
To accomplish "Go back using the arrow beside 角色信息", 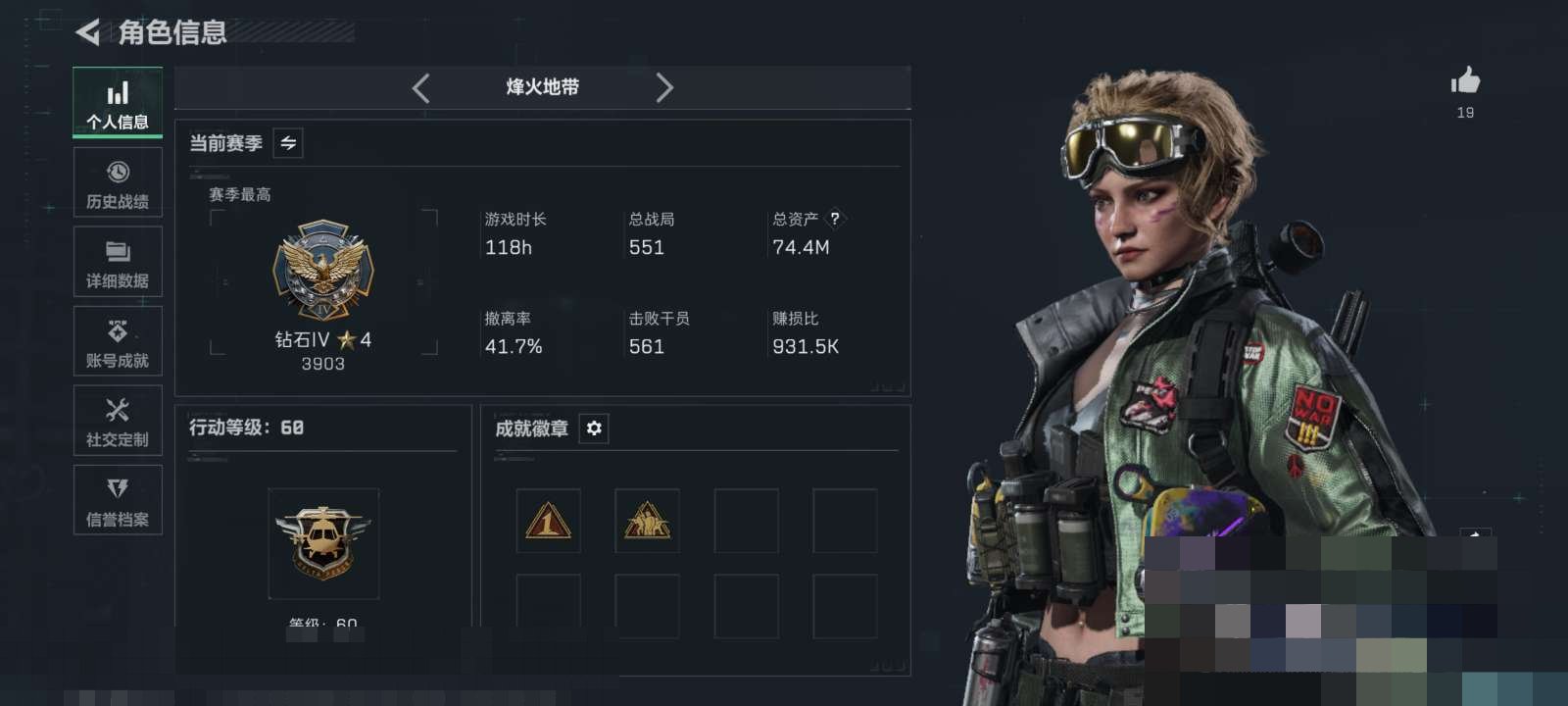I will click(x=88, y=32).
